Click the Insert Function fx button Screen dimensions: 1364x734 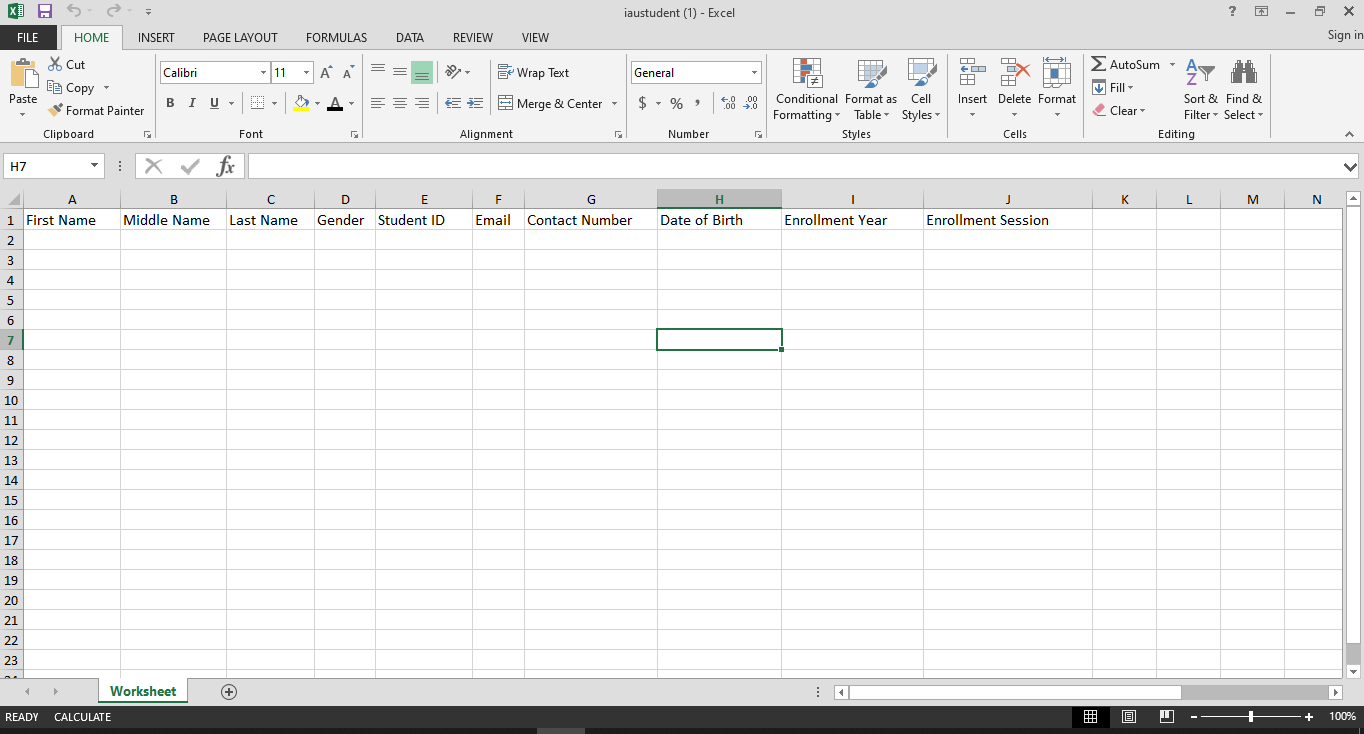click(227, 166)
